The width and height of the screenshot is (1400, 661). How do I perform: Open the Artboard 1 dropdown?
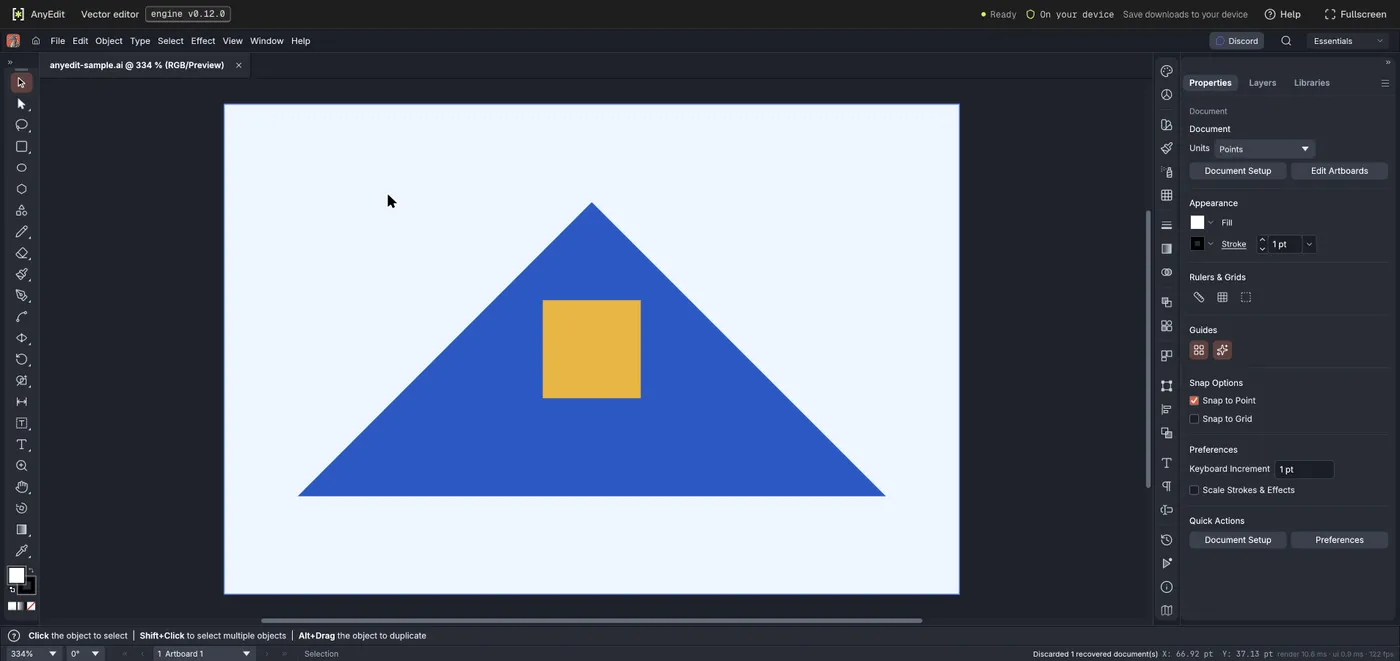(x=204, y=654)
